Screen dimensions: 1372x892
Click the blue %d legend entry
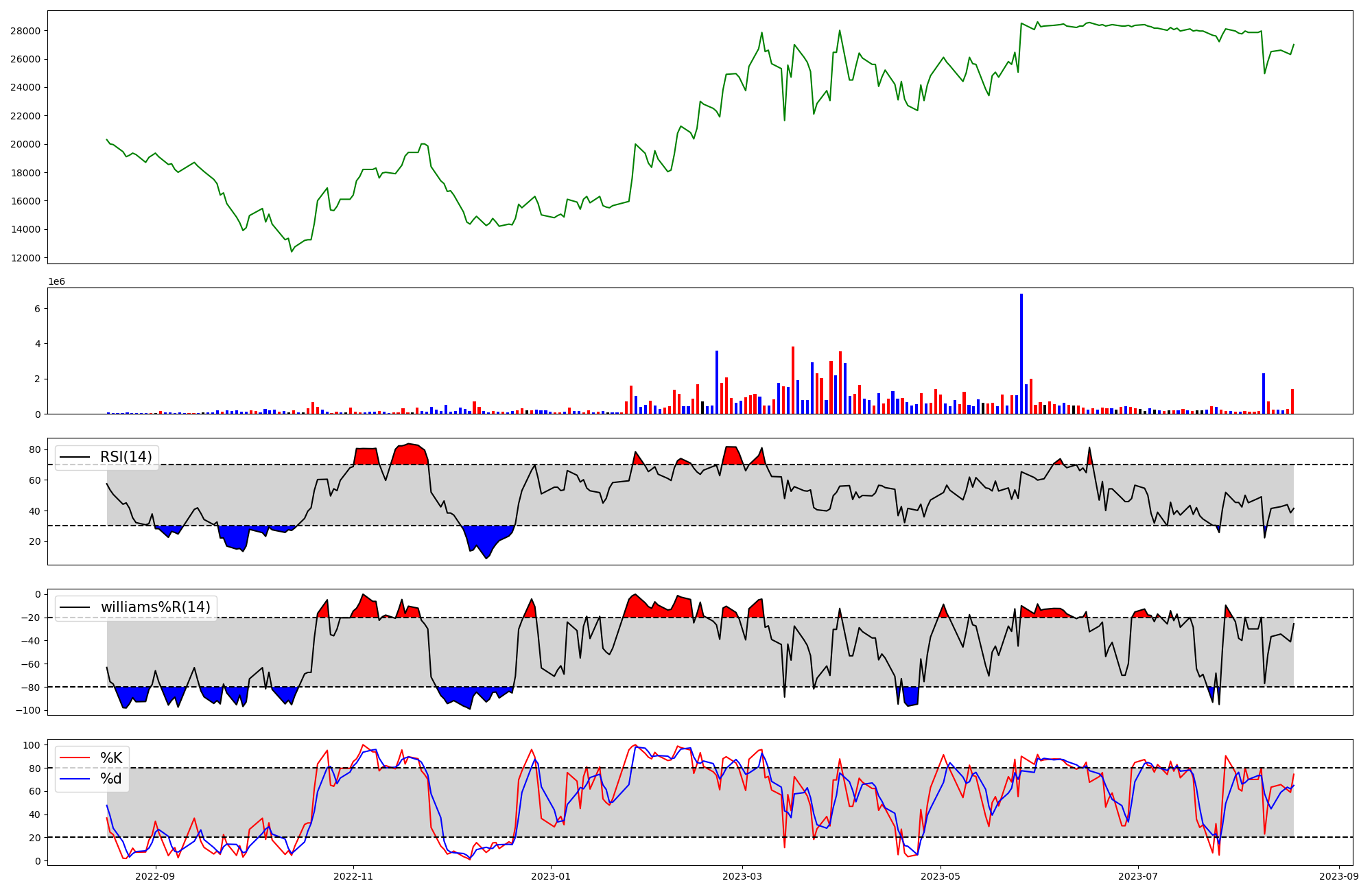pyautogui.click(x=110, y=779)
